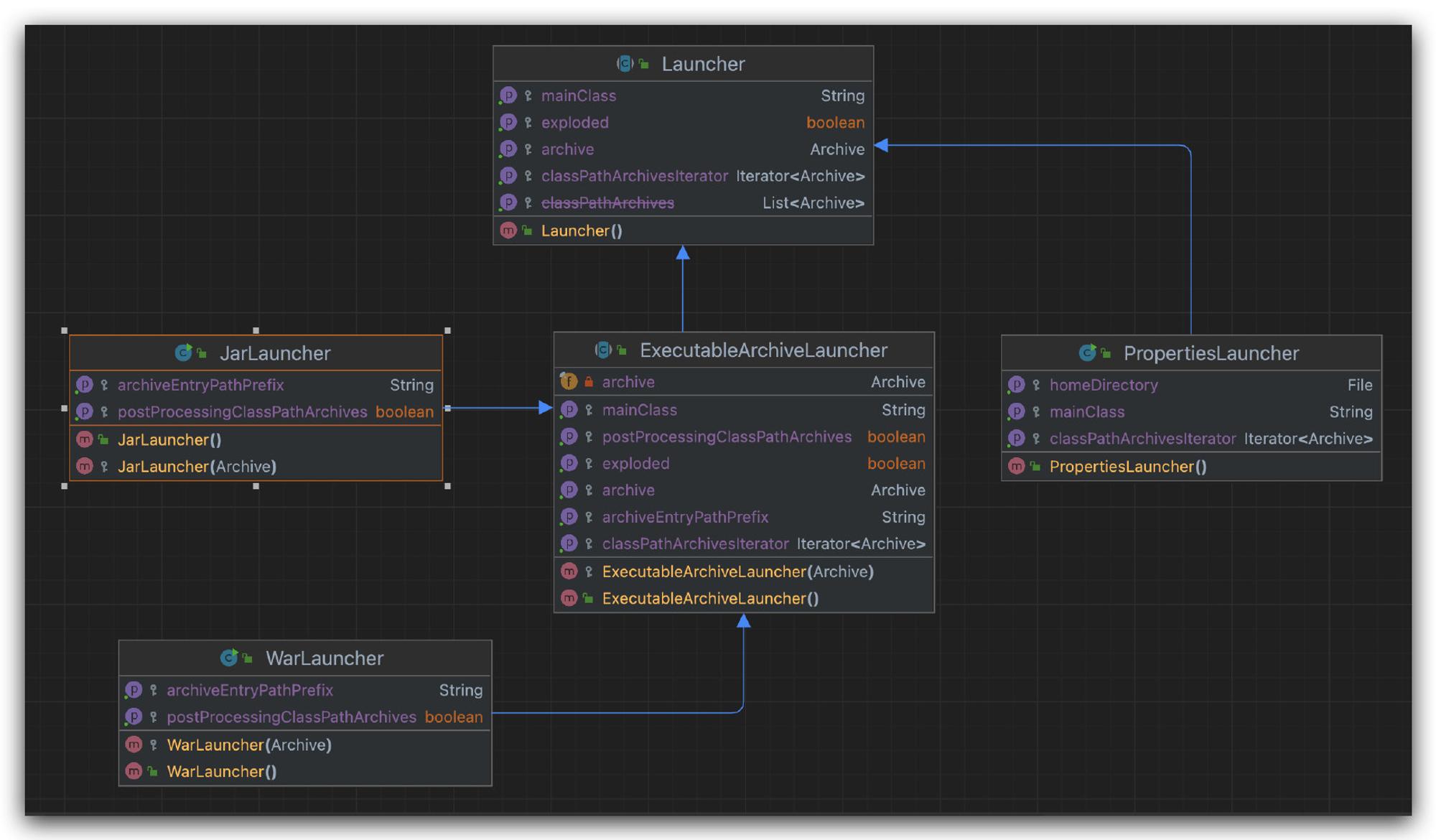
Task: Click the class icon beside WarLauncher title
Action: [229, 658]
